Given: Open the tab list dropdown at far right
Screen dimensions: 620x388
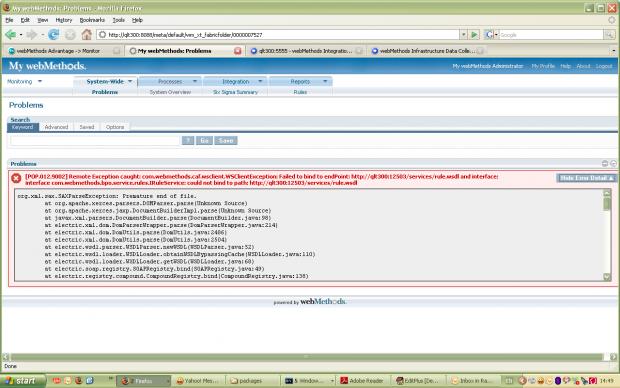Looking at the screenshot, I should pos(613,51).
